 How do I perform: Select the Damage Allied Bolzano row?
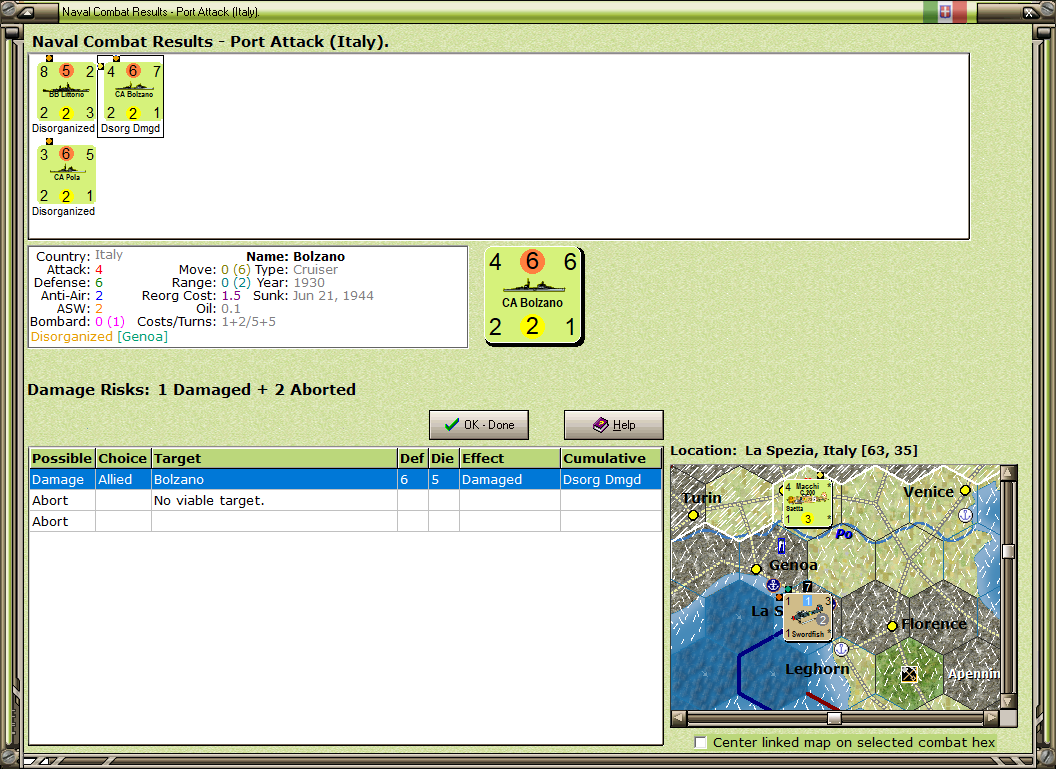tap(345, 479)
